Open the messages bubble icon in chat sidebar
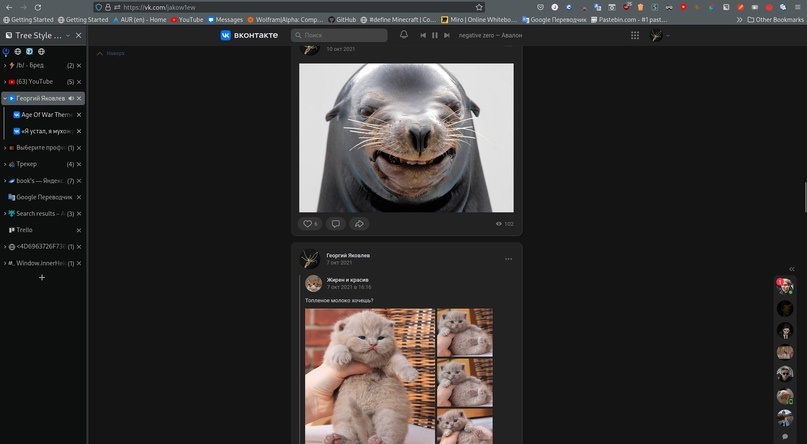Image resolution: width=807 pixels, height=444 pixels. (785, 436)
